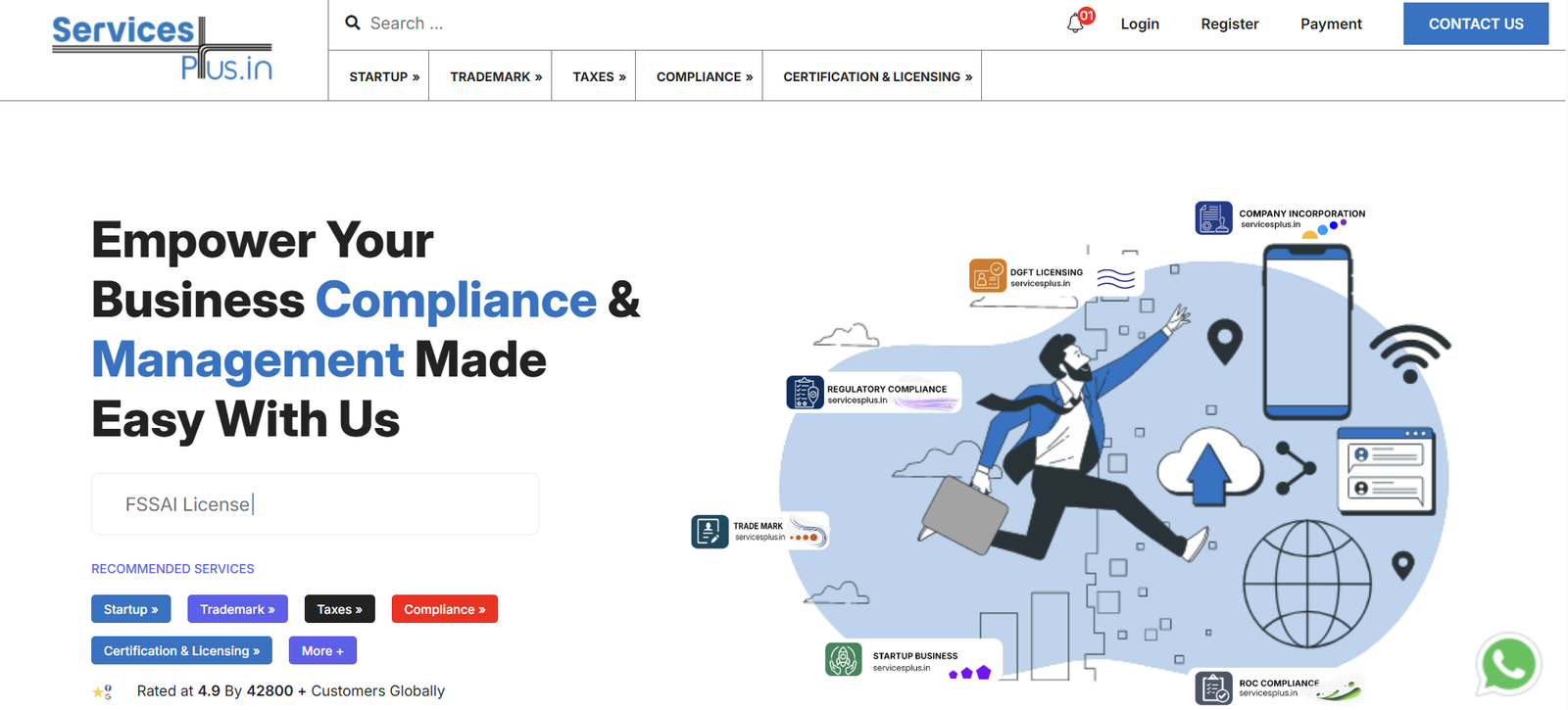1568x710 pixels.
Task: Expand the TRADEMARK navigation dropdown
Action: [496, 76]
